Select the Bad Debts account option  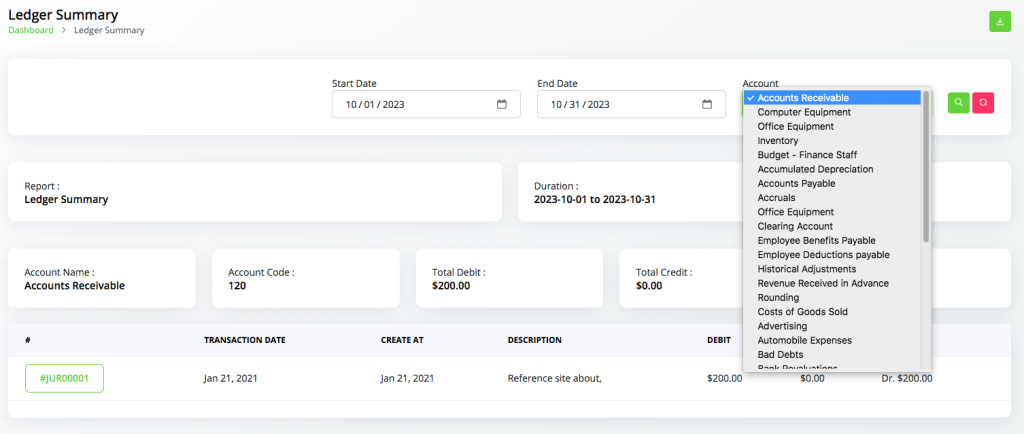(x=780, y=354)
